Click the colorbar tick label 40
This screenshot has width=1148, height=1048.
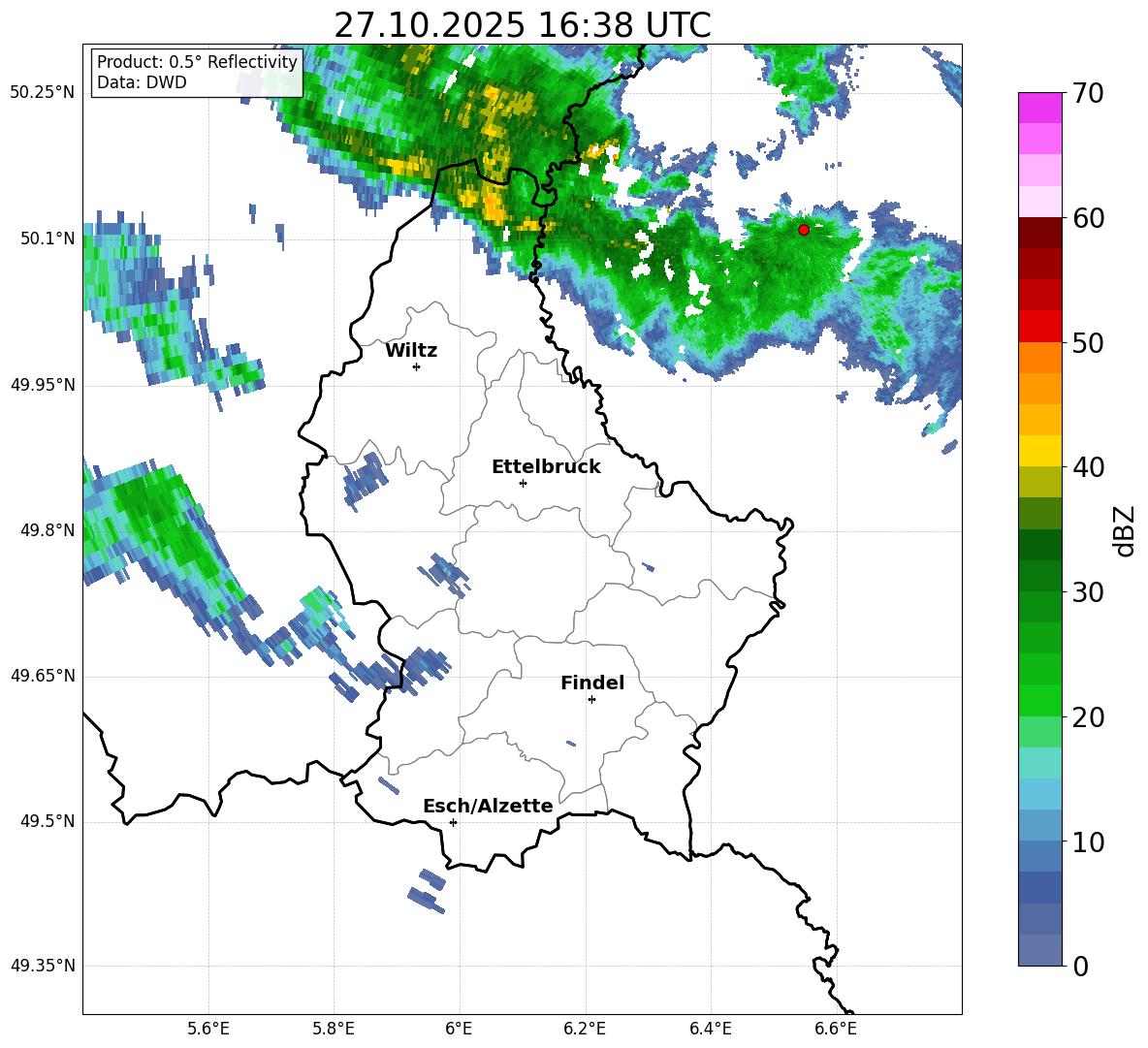[1088, 467]
